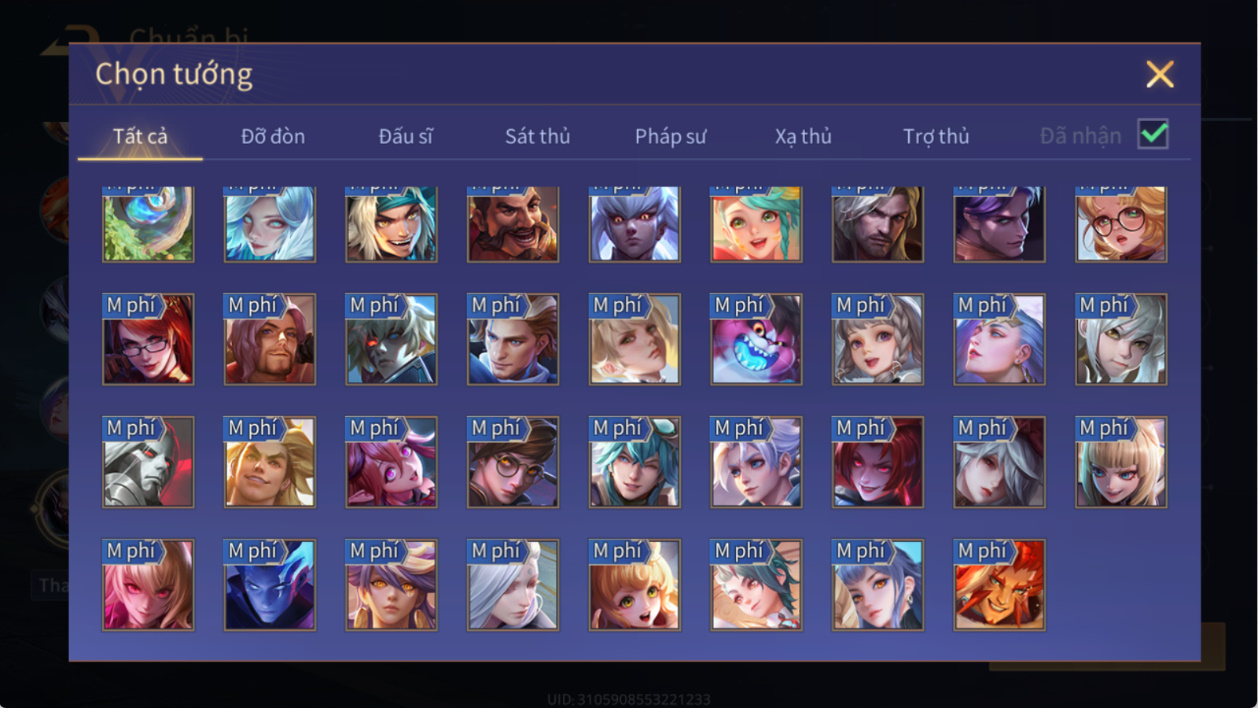Choose the silver-armored knight with red eye

(148, 462)
